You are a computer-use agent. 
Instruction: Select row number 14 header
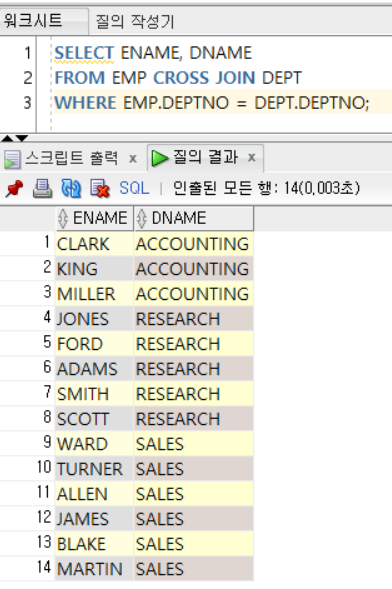point(27,568)
